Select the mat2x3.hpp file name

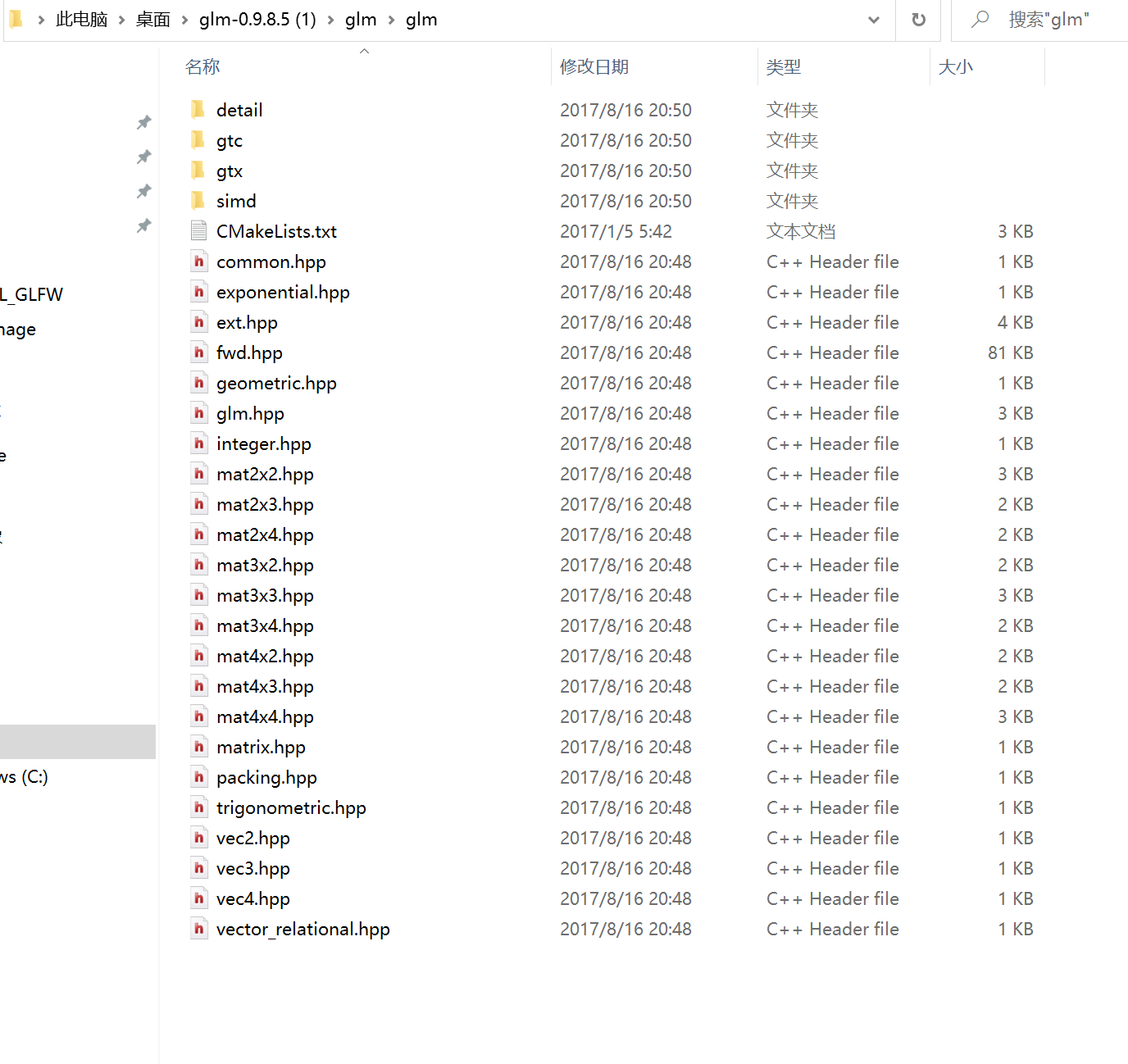[x=265, y=504]
